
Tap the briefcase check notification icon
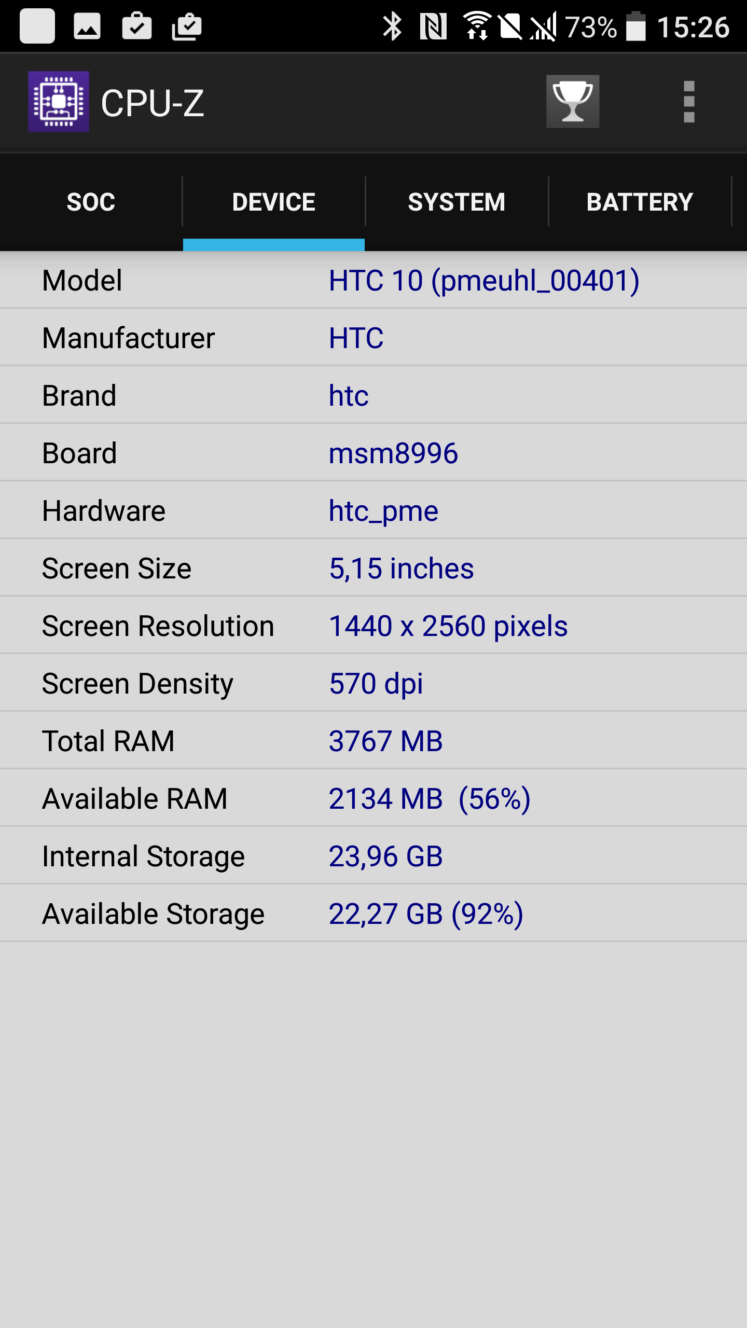[x=136, y=27]
